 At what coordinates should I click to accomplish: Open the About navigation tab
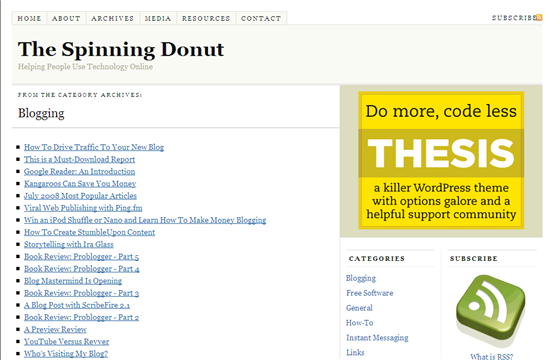pyautogui.click(x=66, y=18)
